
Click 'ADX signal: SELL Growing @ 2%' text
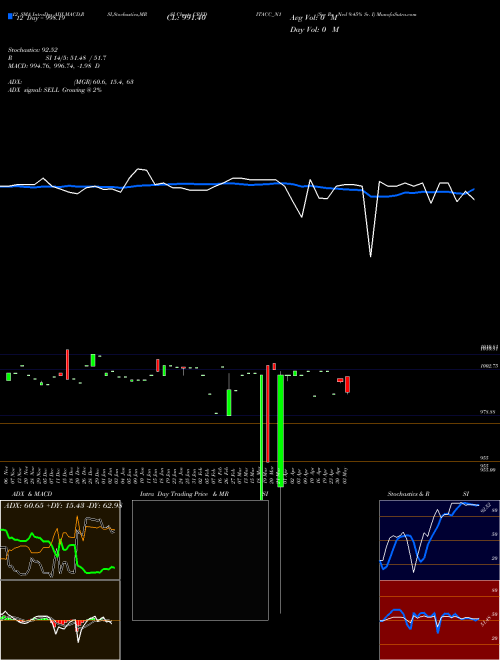point(55,90)
